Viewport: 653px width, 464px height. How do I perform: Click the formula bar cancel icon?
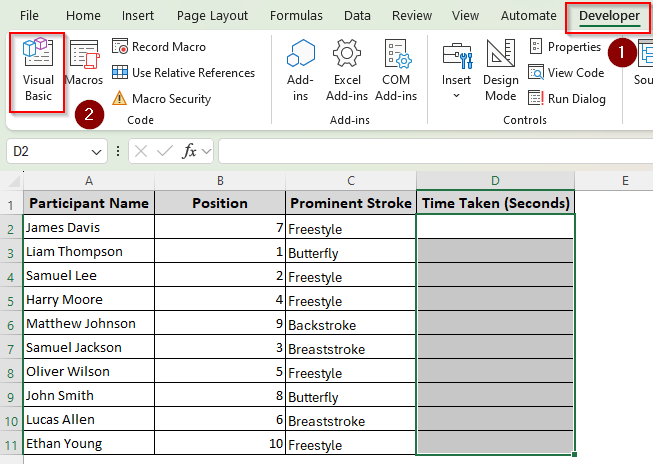141,151
